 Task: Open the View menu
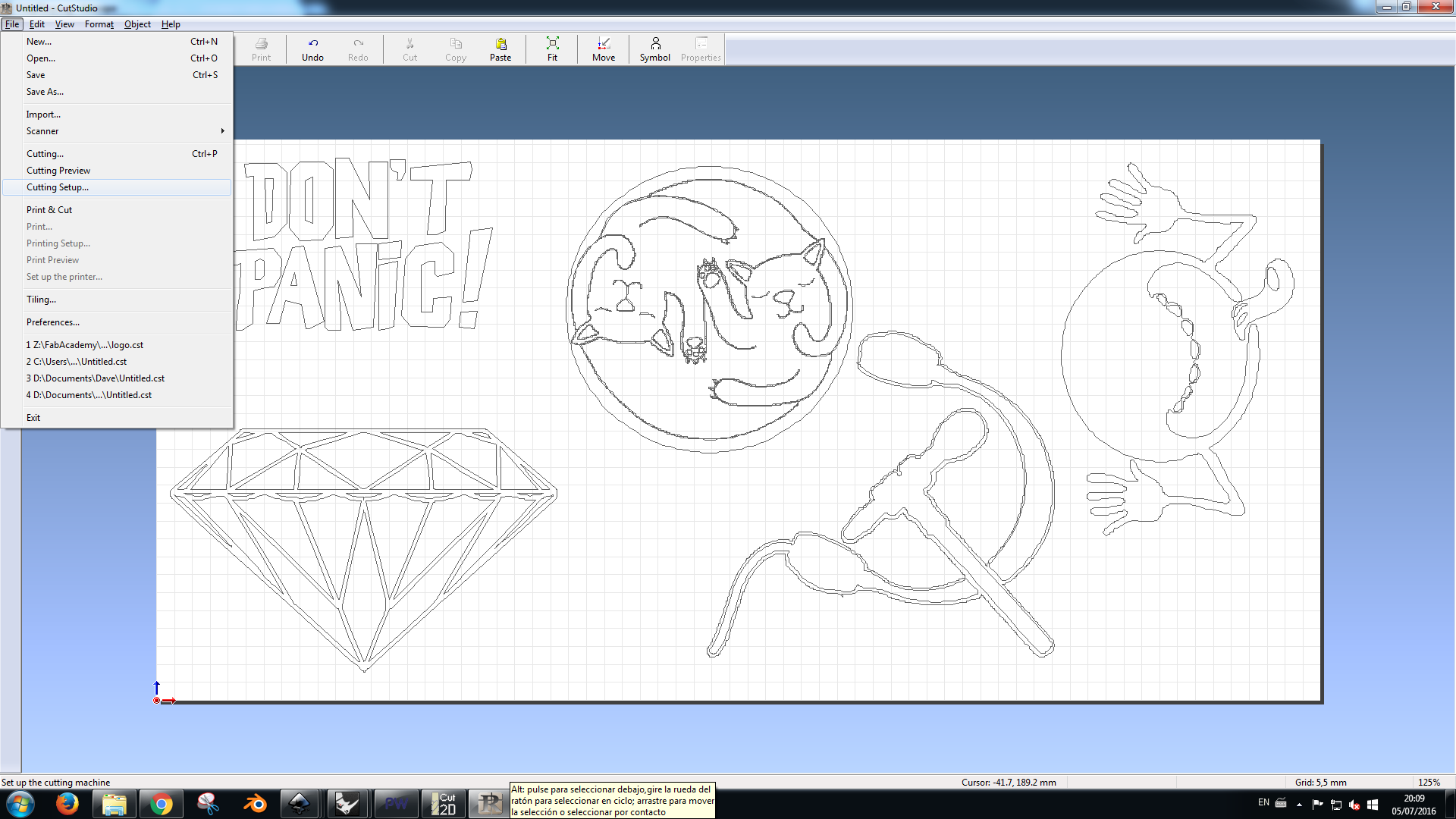coord(64,24)
